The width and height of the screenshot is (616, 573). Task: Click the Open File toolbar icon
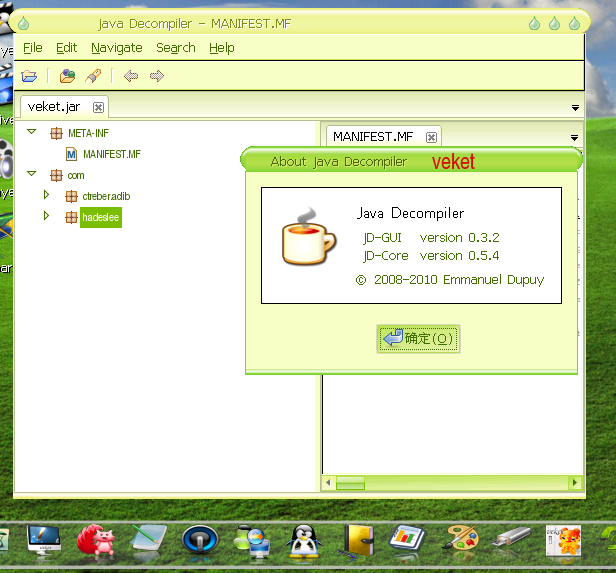pyautogui.click(x=29, y=76)
